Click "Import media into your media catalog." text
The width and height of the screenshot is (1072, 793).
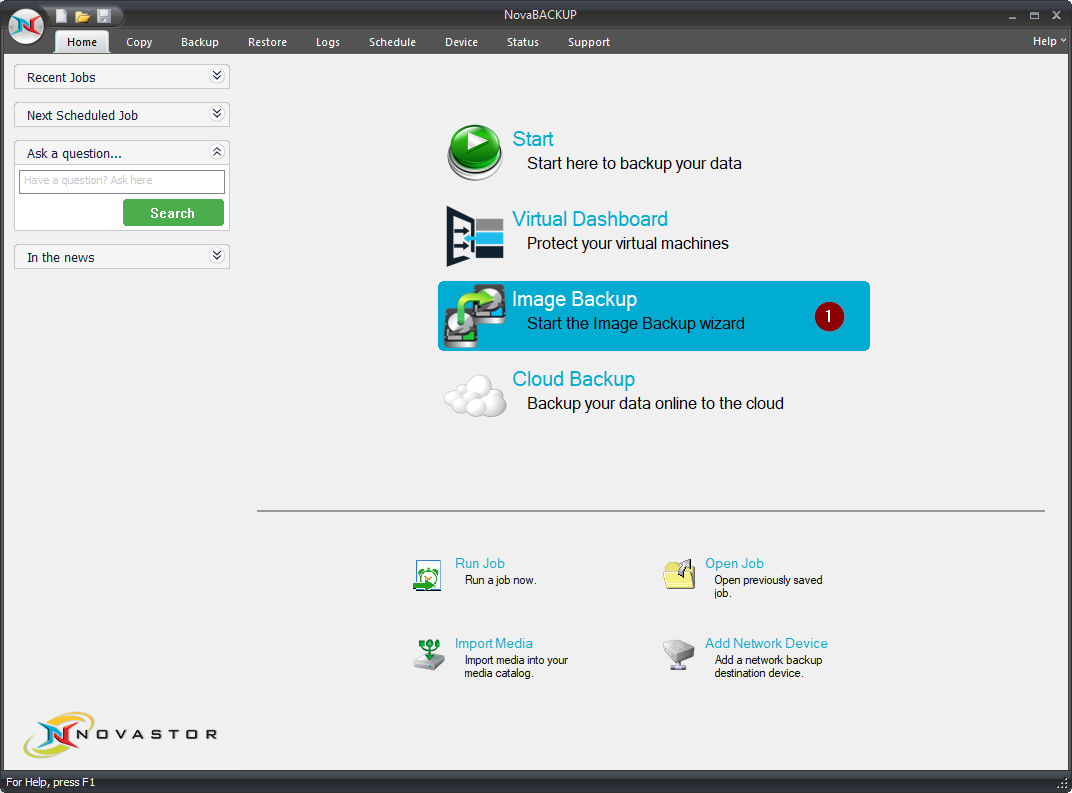pos(516,667)
